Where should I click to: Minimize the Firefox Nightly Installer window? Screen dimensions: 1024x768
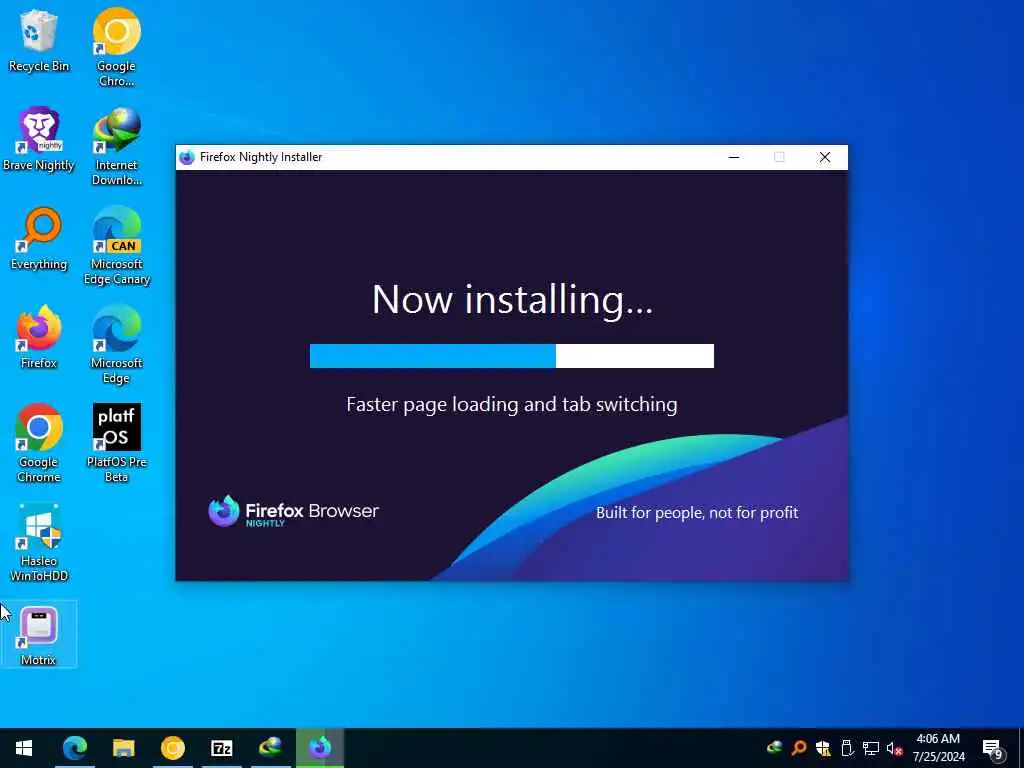[x=733, y=157]
